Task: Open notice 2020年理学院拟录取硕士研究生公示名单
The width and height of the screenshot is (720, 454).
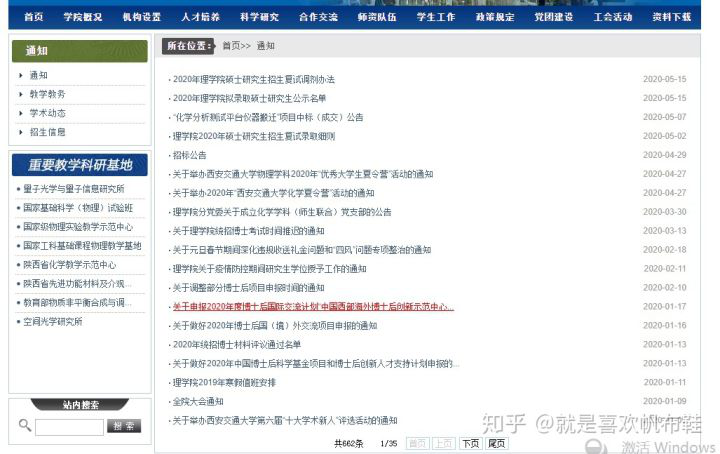Action: (x=249, y=98)
